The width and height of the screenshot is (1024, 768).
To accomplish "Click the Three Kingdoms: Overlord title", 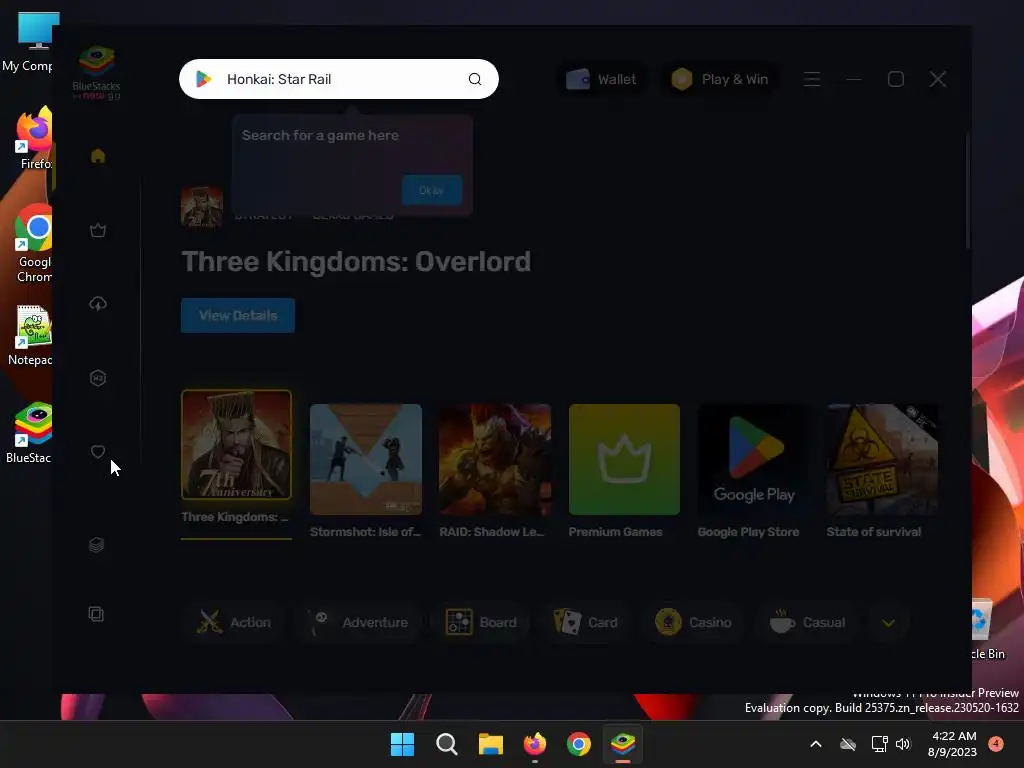I will pyautogui.click(x=356, y=261).
